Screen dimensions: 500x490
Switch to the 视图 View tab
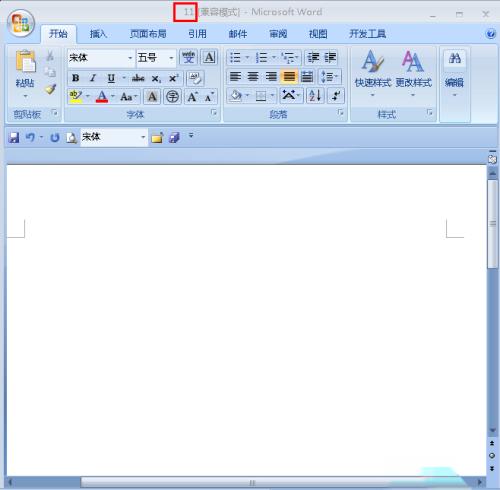coord(318,34)
